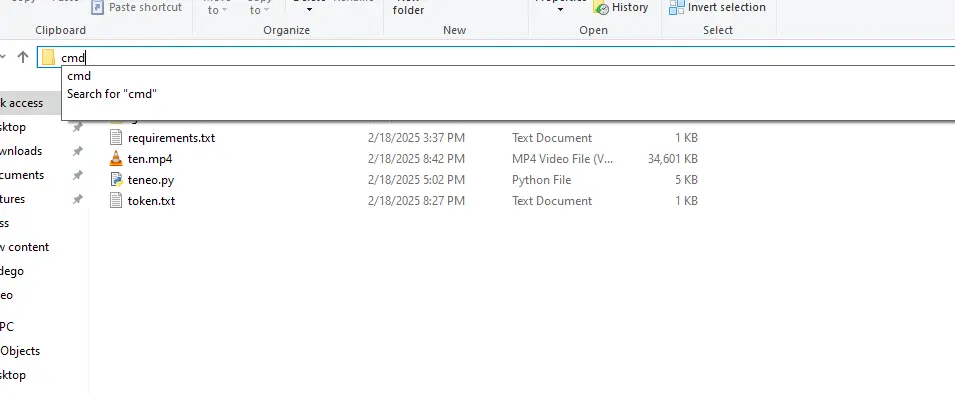Click the Python File type cell

[541, 180]
